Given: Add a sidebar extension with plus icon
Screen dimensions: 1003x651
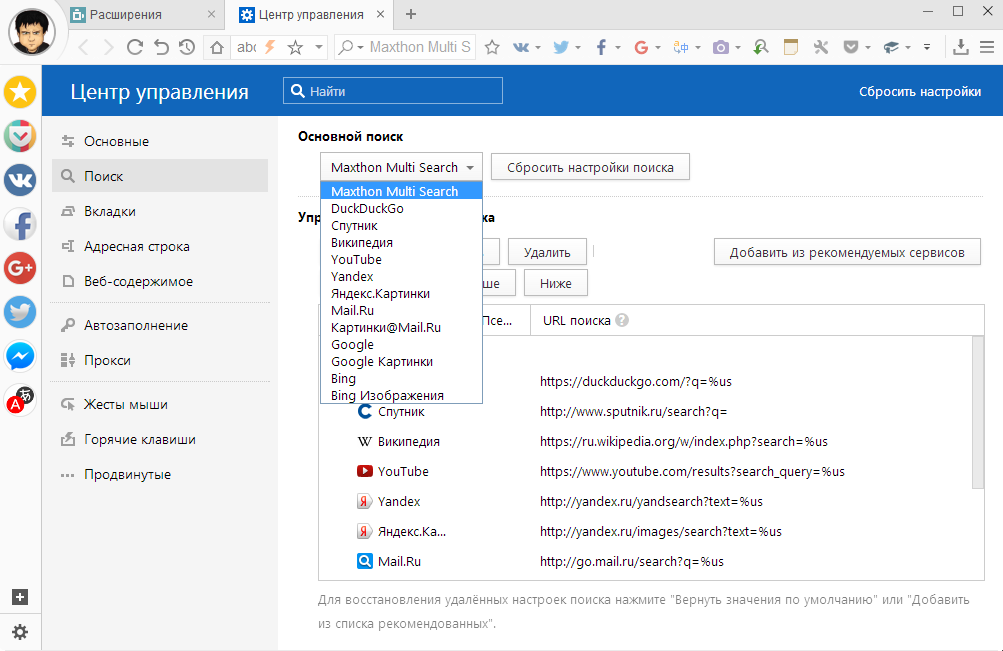Looking at the screenshot, I should pyautogui.click(x=20, y=597).
